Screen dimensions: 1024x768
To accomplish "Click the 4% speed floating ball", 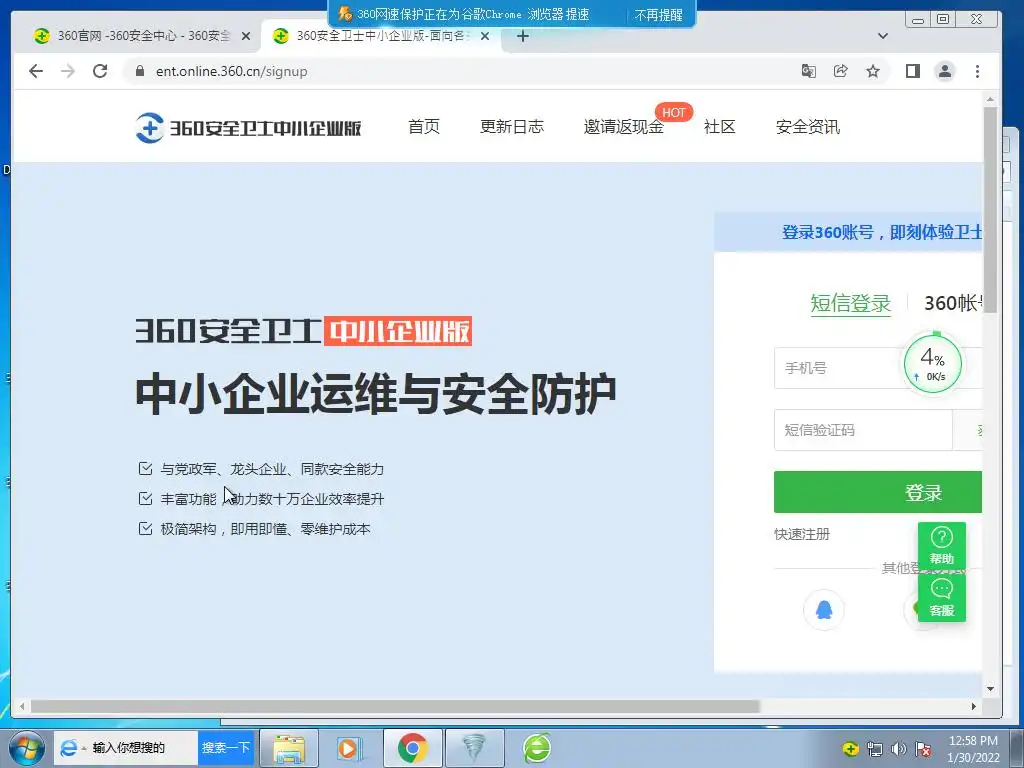I will [933, 364].
